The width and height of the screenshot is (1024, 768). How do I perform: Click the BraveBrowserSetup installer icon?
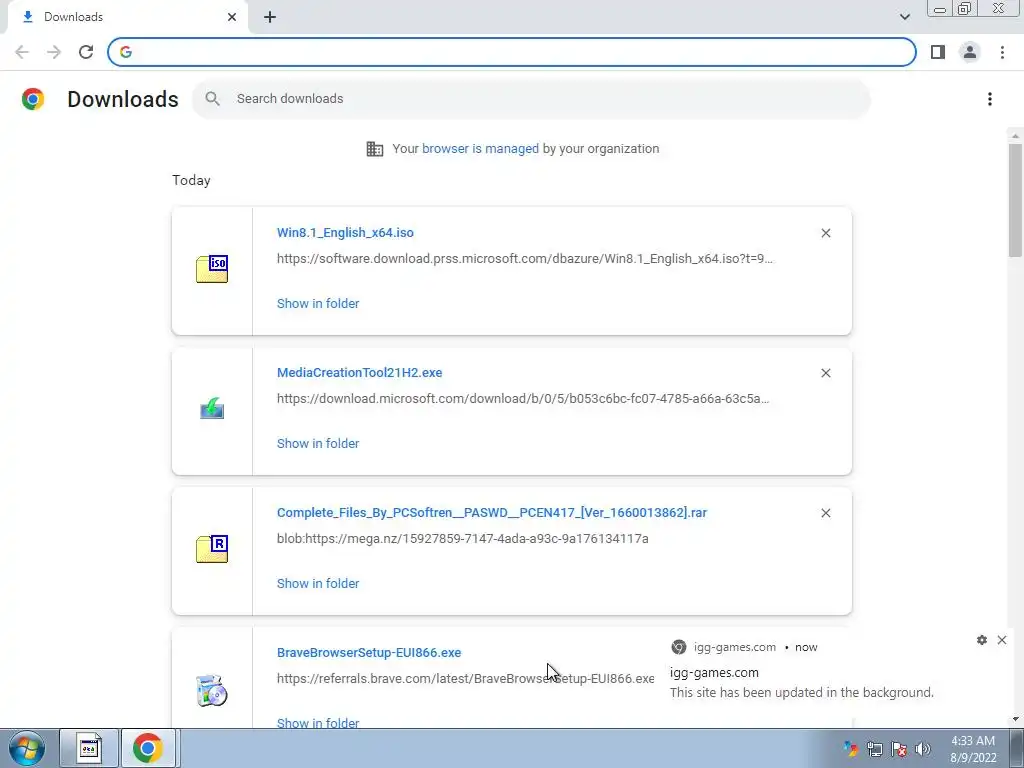[212, 690]
